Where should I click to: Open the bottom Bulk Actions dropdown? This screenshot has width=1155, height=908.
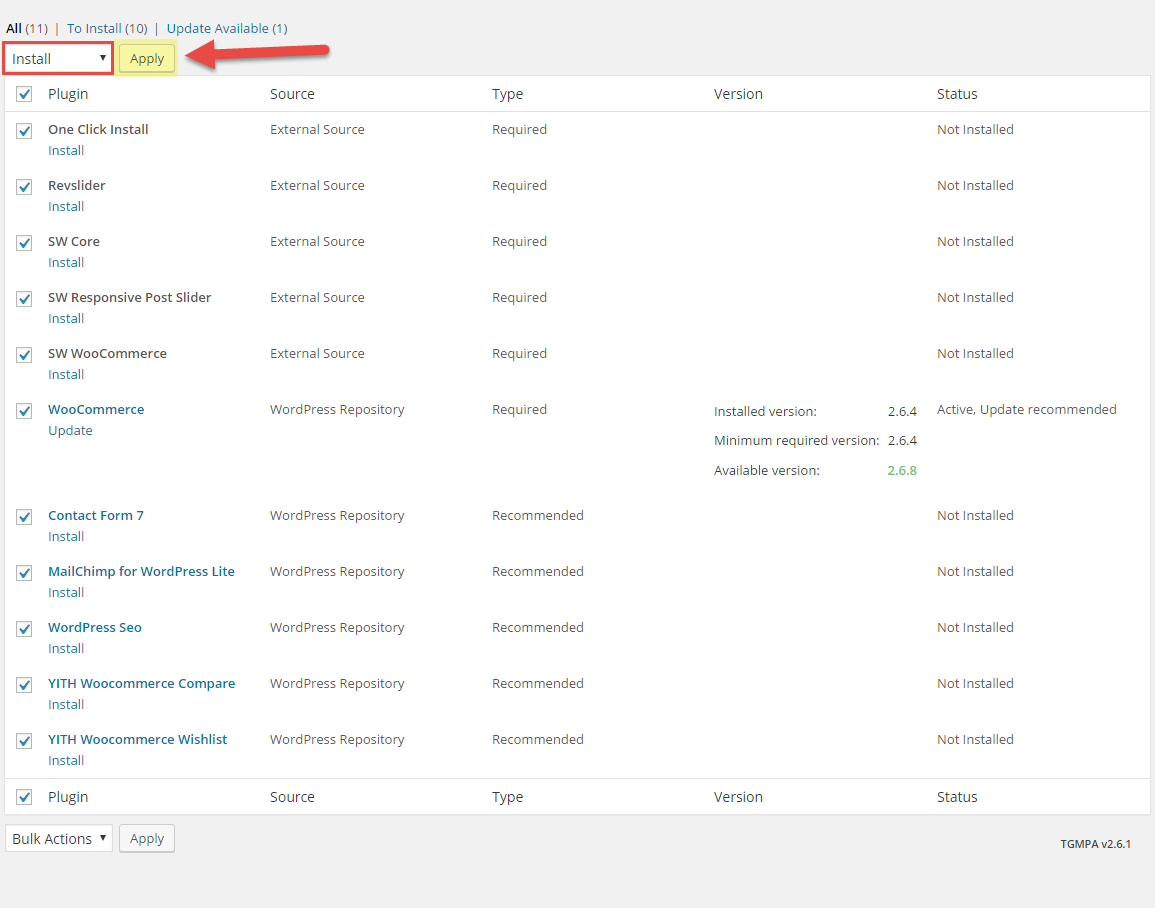[59, 839]
